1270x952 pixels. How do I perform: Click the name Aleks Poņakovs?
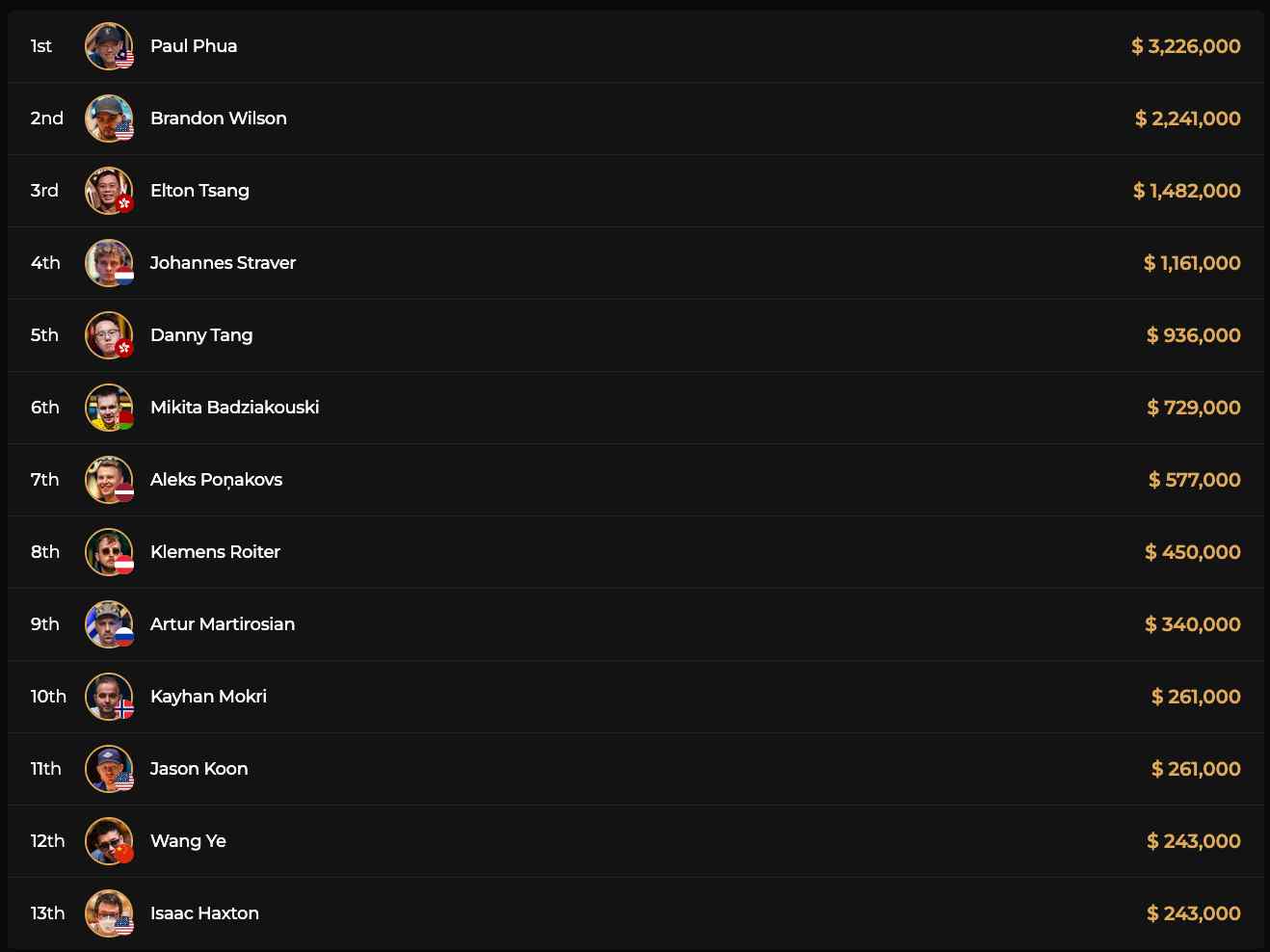[216, 480]
